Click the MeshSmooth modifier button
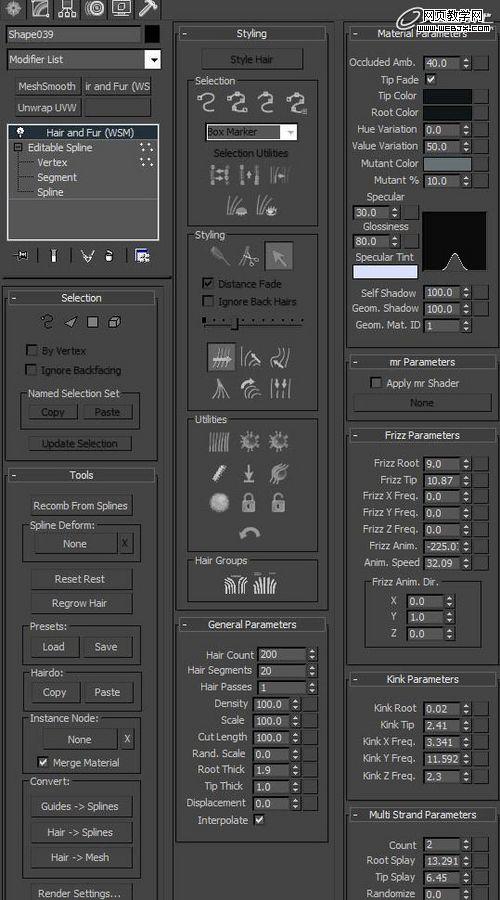The width and height of the screenshot is (500, 900). [47, 87]
